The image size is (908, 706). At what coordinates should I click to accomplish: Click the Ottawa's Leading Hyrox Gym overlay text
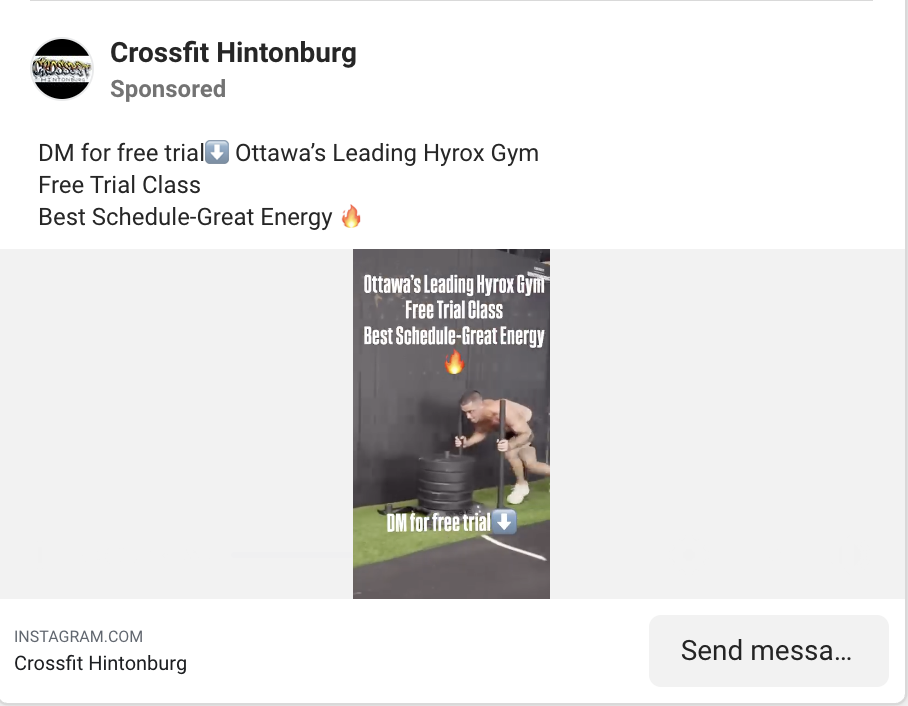pos(452,283)
